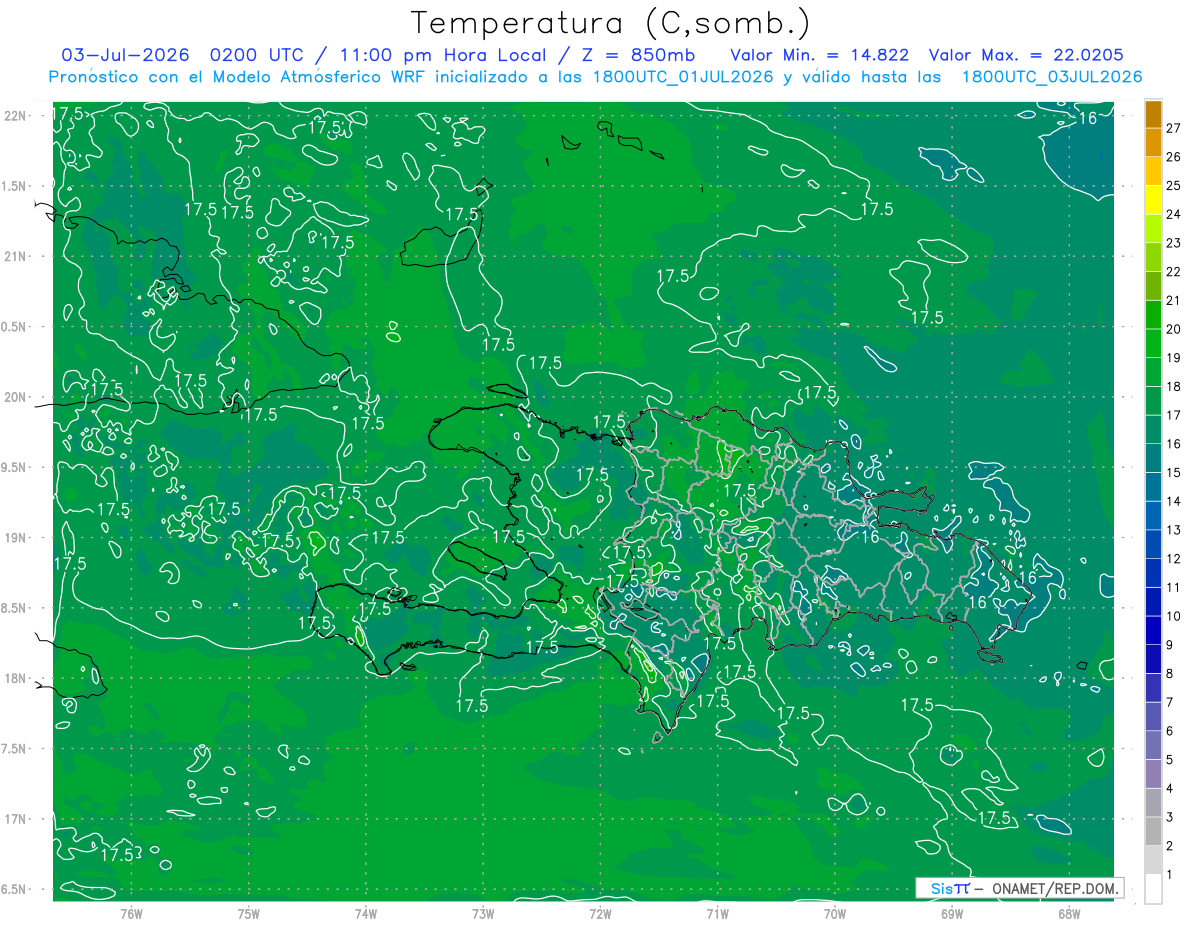Pick the teal swatch between 15 and 16
This screenshot has height=927, width=1200.
tap(1153, 458)
